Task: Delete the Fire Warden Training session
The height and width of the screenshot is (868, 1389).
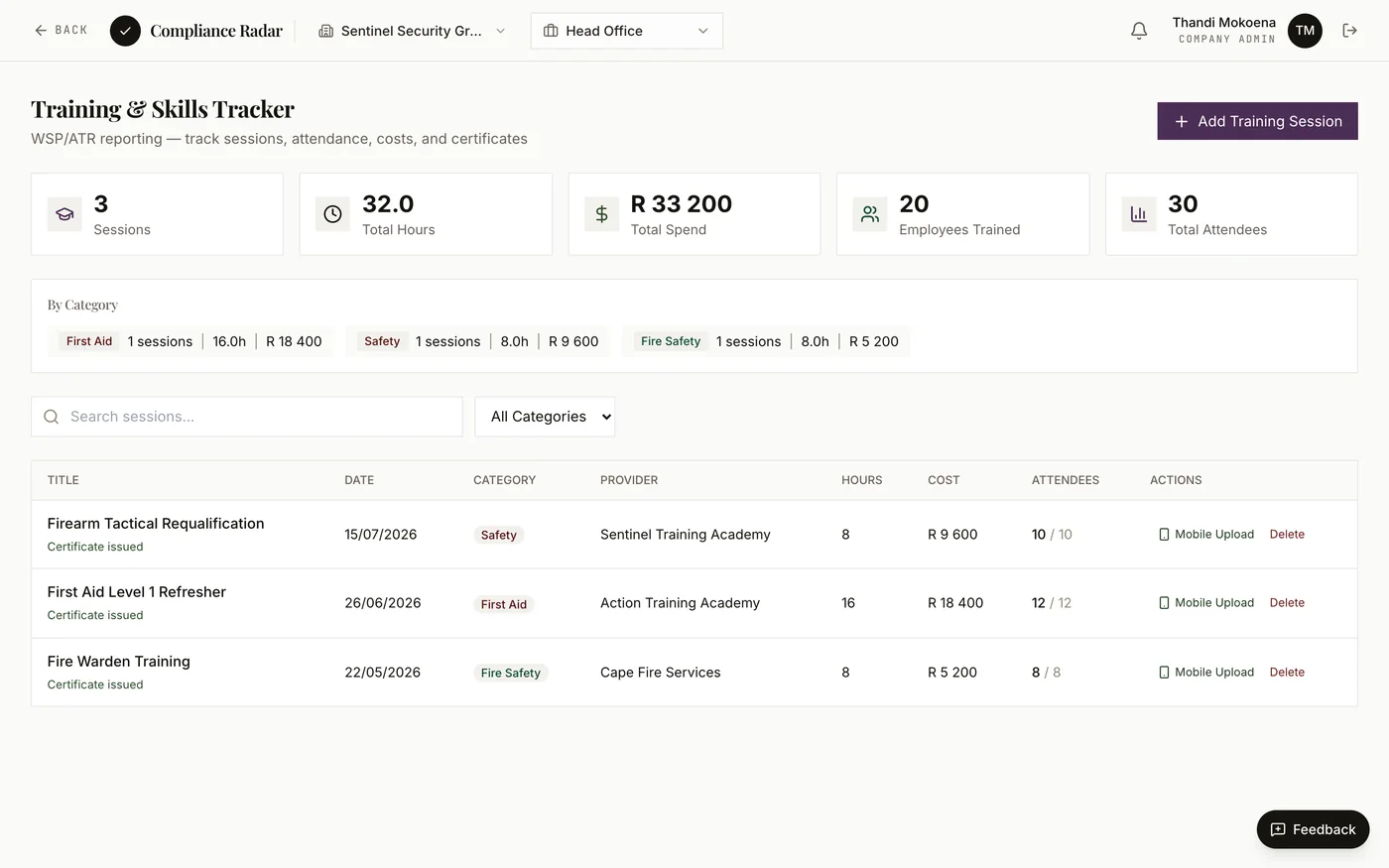Action: (x=1287, y=673)
